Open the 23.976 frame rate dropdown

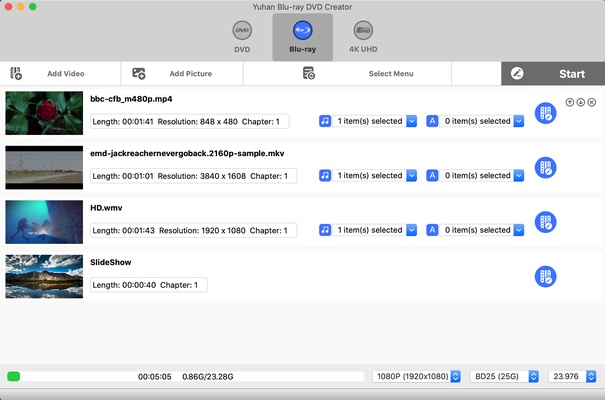[x=573, y=376]
